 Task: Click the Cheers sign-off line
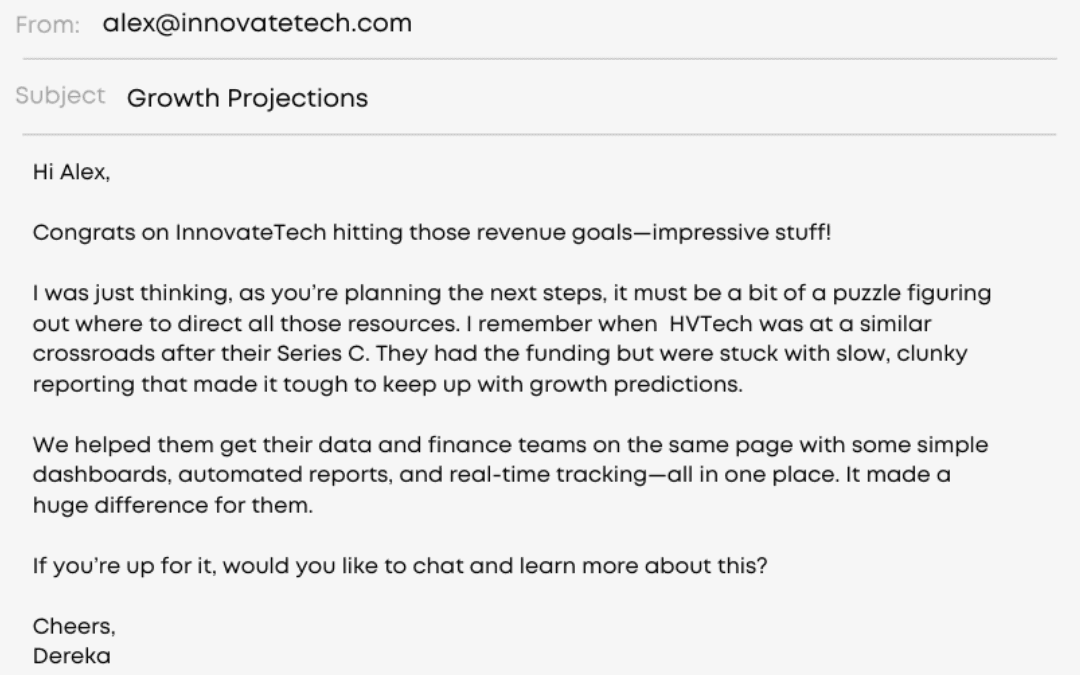tap(74, 627)
